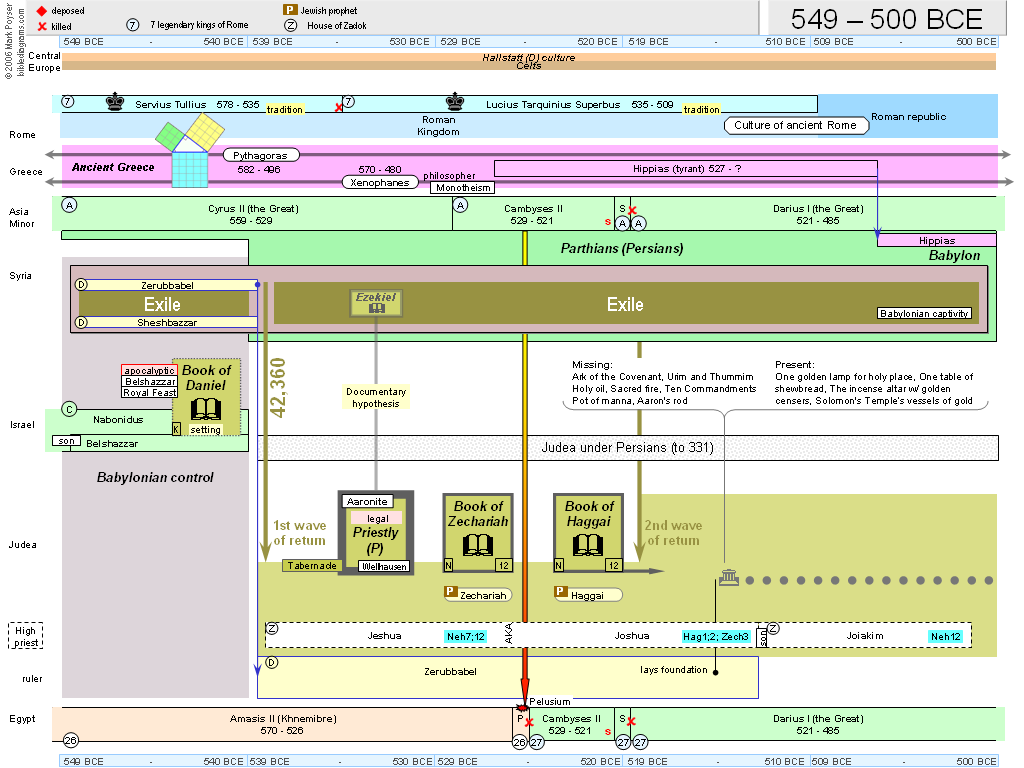The height and width of the screenshot is (768, 1024).
Task: Click the king icon beside Lucius Tarquinius Superbus
Action: [x=456, y=103]
